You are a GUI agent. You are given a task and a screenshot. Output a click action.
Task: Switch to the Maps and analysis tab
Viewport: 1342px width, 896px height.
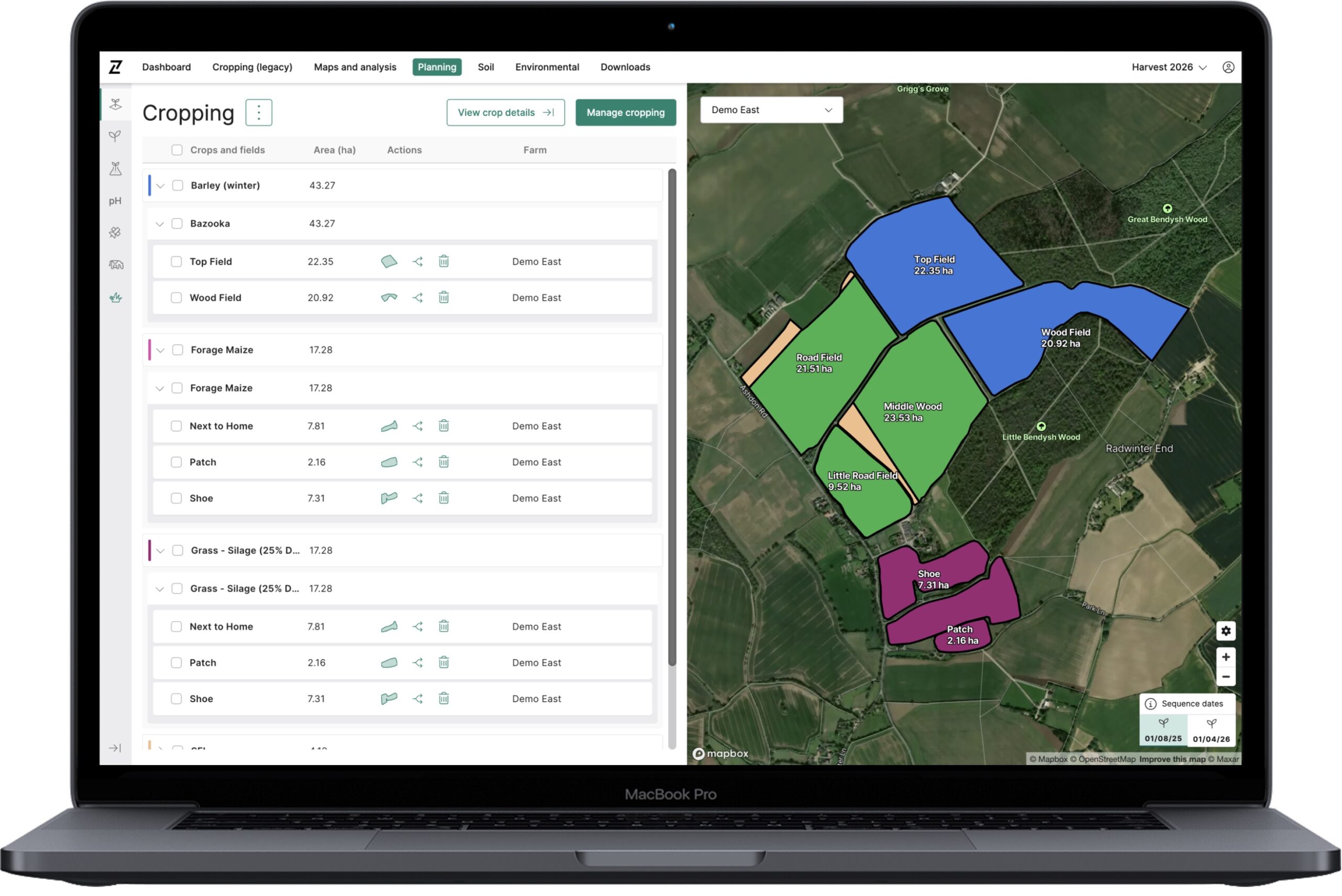(354, 67)
